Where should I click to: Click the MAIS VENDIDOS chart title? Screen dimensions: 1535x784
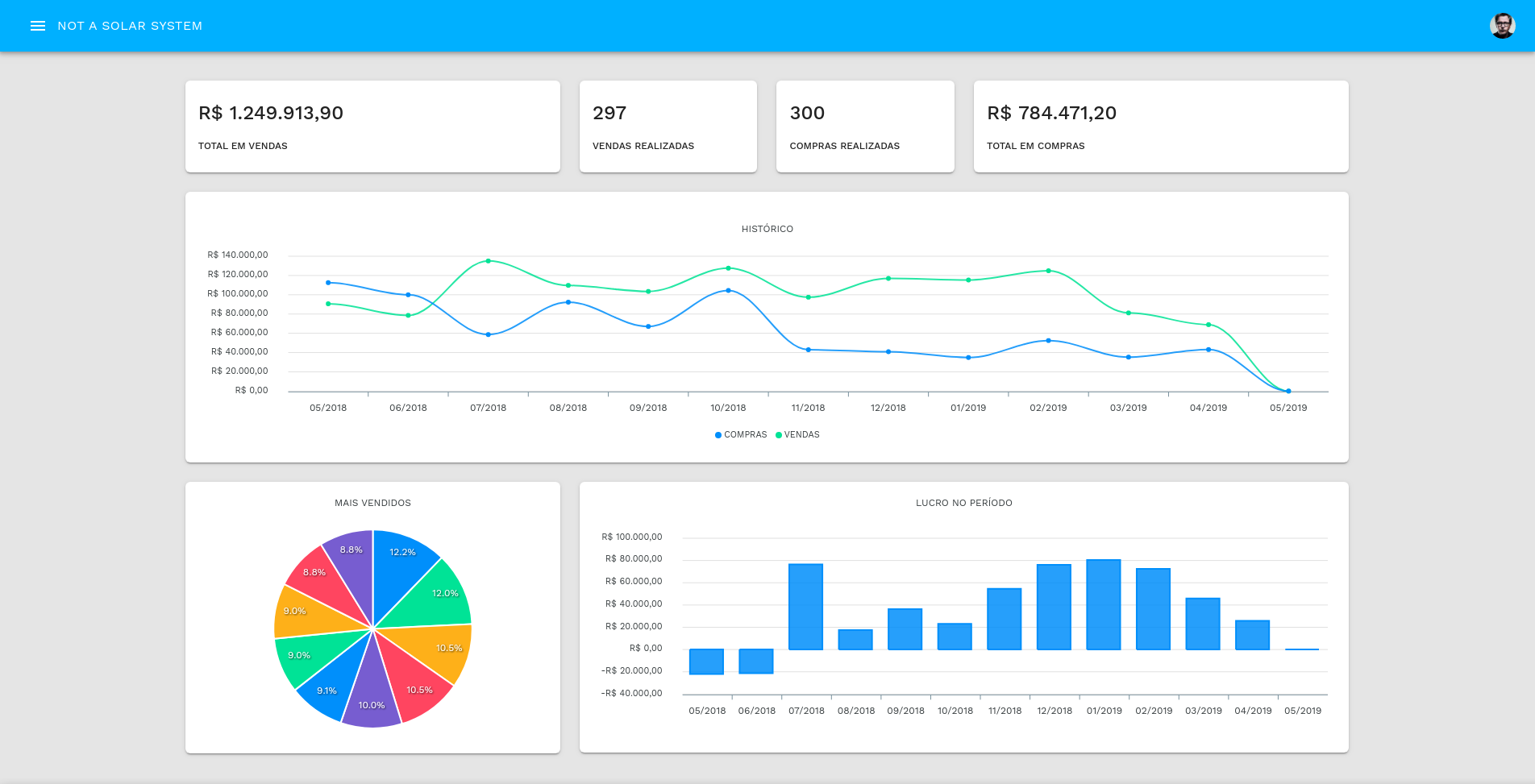pyautogui.click(x=372, y=503)
